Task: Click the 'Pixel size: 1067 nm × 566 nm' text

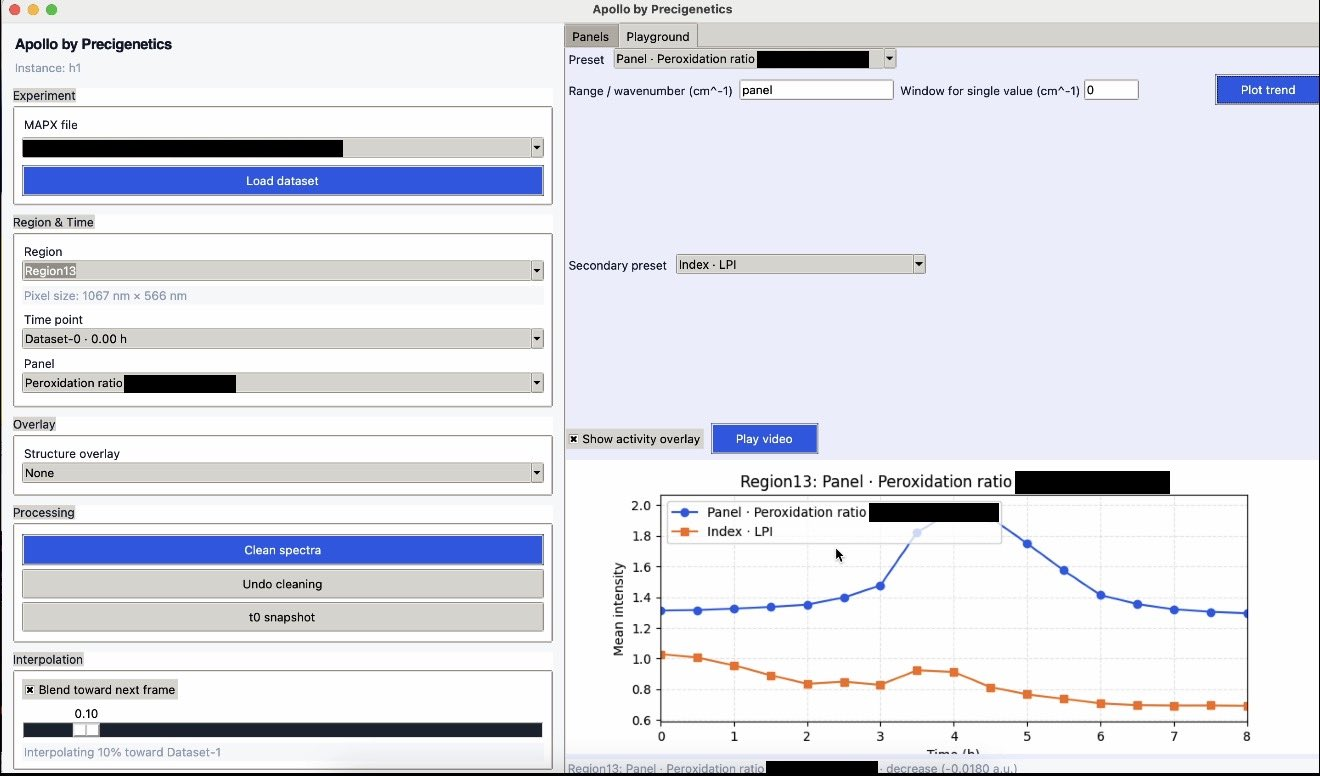Action: (x=105, y=296)
